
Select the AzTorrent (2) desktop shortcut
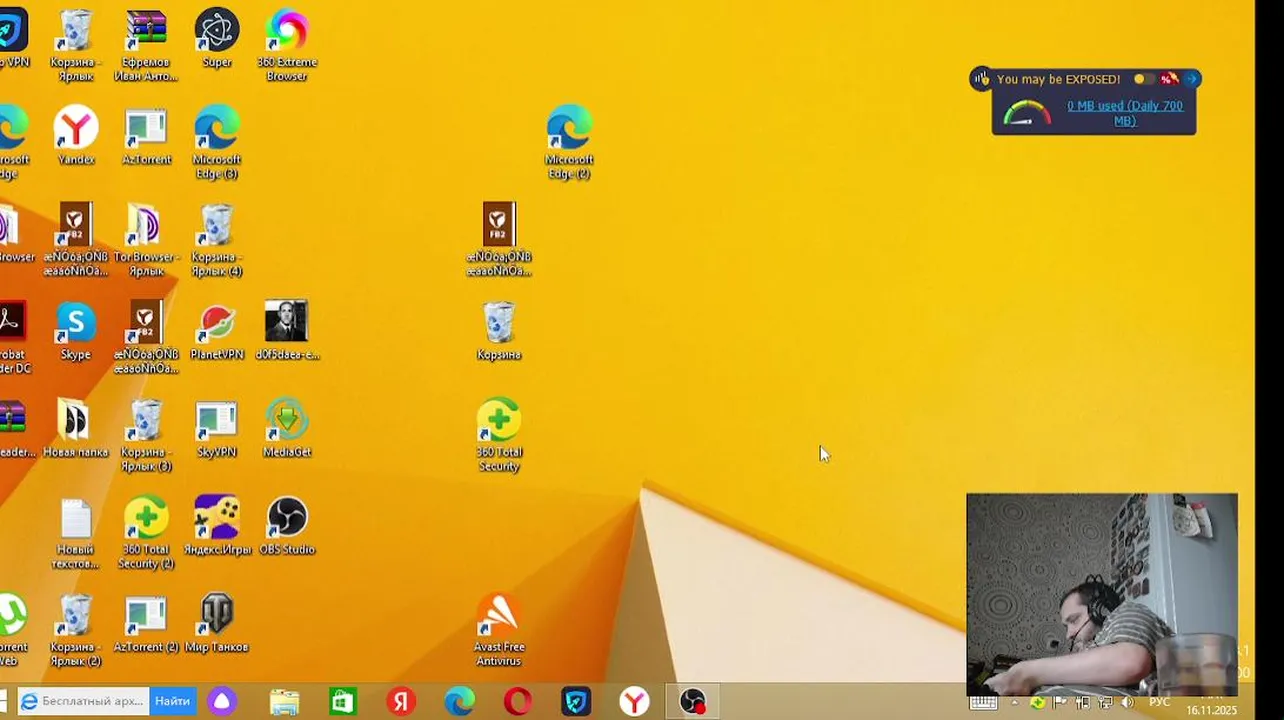pyautogui.click(x=146, y=623)
